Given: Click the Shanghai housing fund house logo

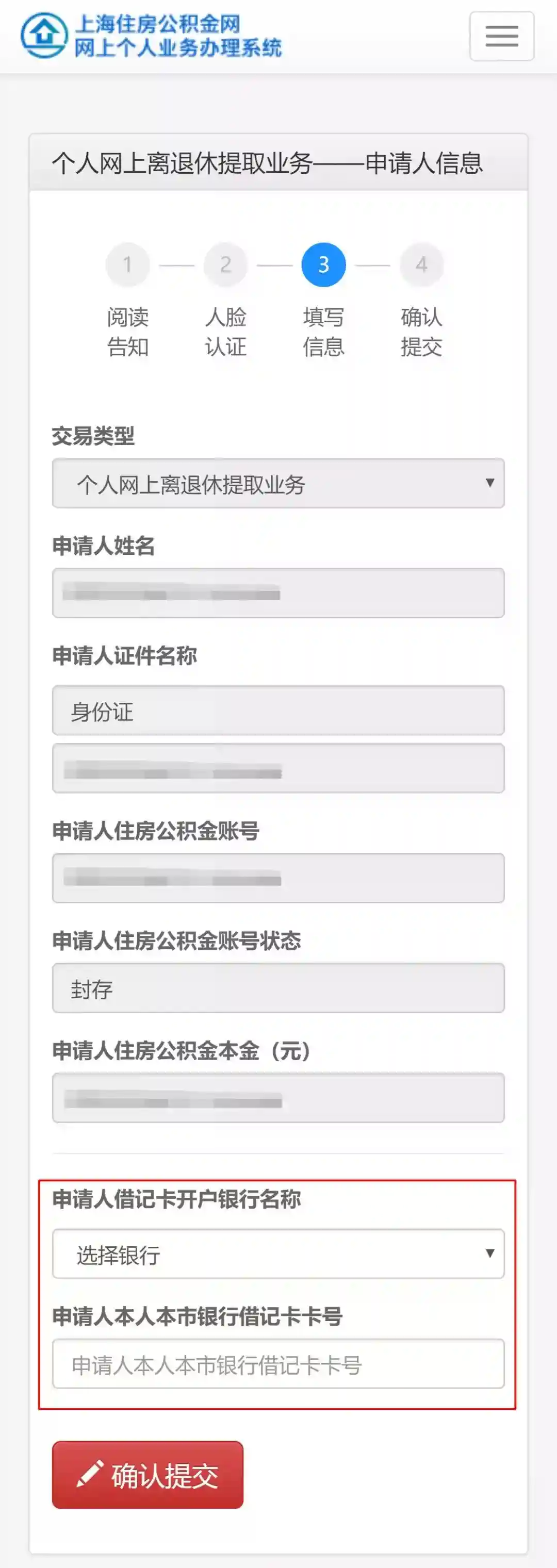Looking at the screenshot, I should (x=44, y=35).
